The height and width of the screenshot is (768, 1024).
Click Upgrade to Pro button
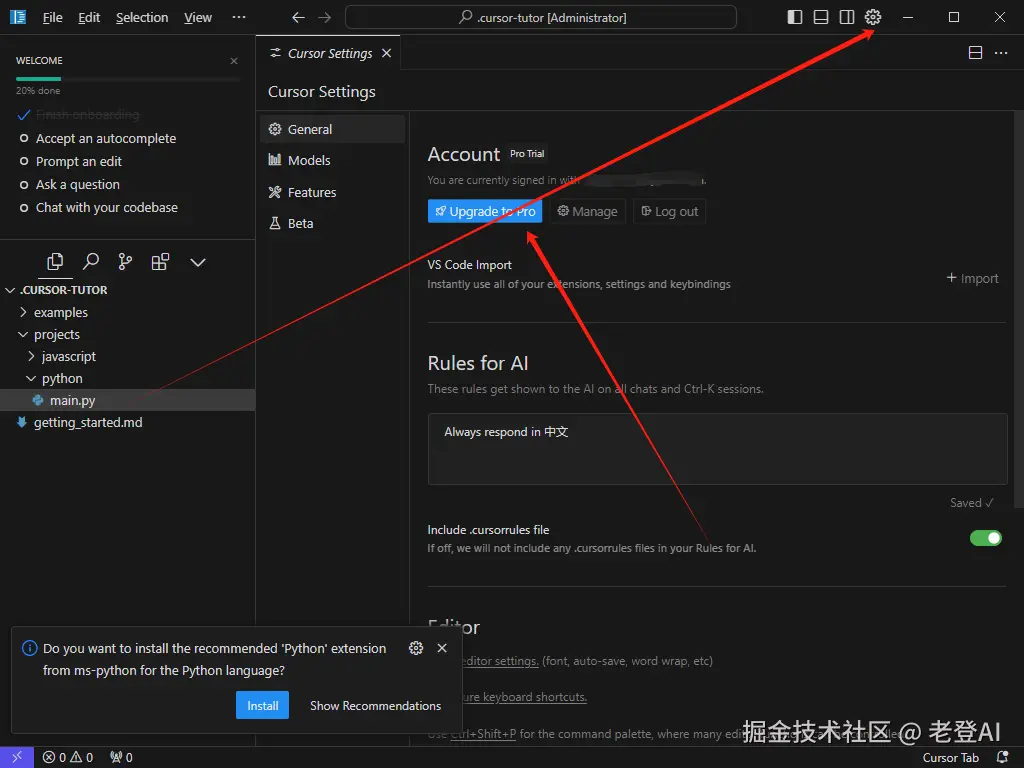485,211
